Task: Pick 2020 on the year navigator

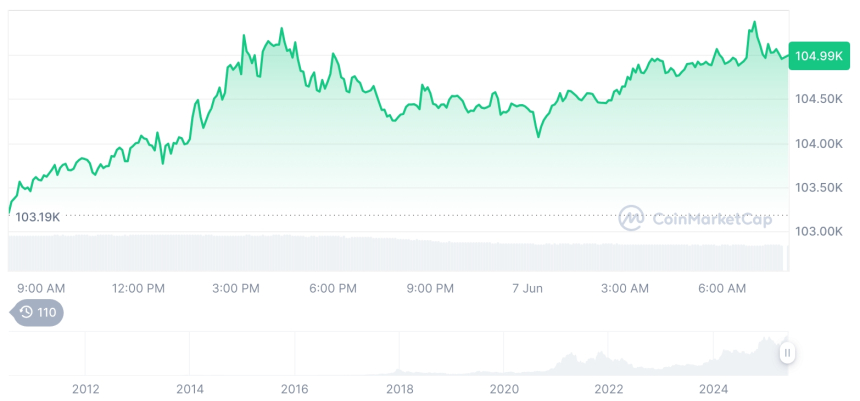Action: click(x=504, y=389)
